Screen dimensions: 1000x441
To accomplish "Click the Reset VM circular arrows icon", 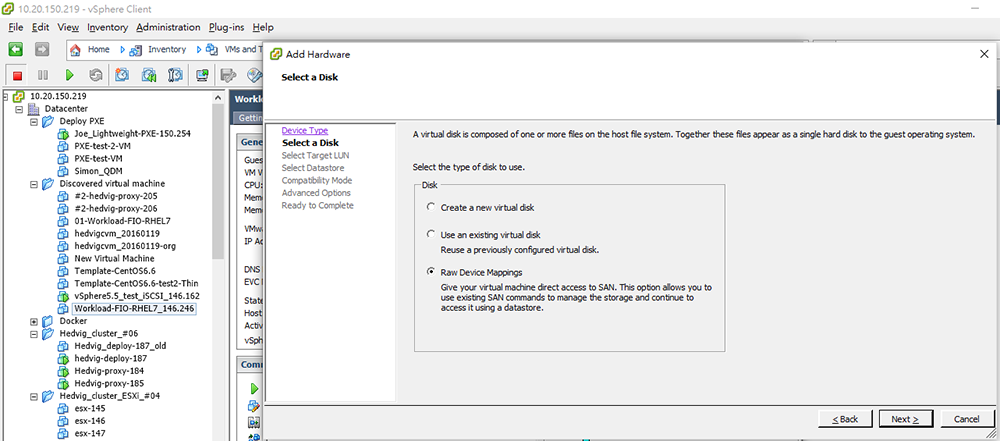I will point(96,75).
